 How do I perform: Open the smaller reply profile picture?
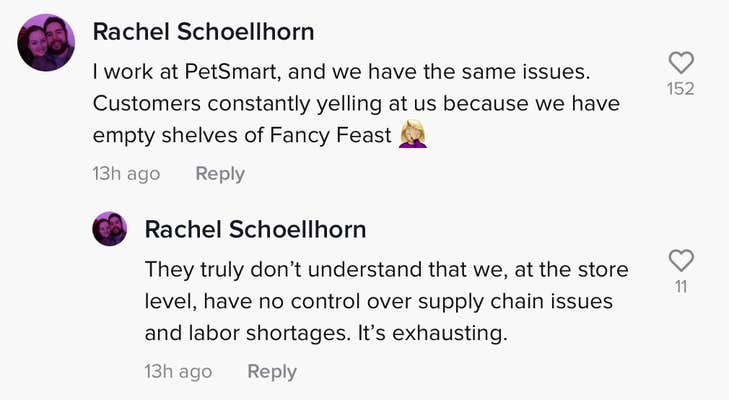[x=110, y=230]
